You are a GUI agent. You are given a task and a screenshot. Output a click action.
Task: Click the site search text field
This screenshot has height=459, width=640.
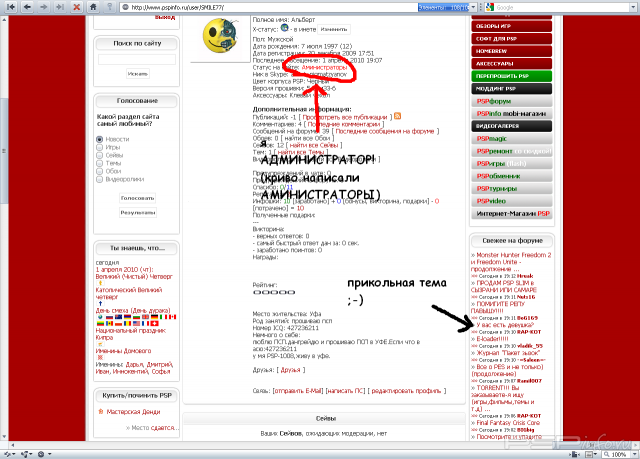click(x=137, y=60)
